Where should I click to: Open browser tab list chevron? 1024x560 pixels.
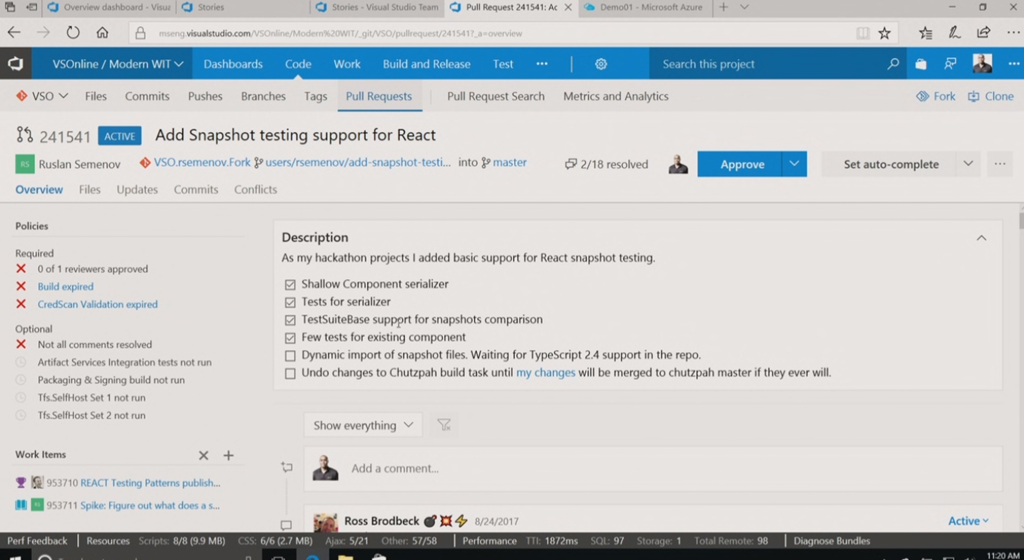click(x=744, y=7)
